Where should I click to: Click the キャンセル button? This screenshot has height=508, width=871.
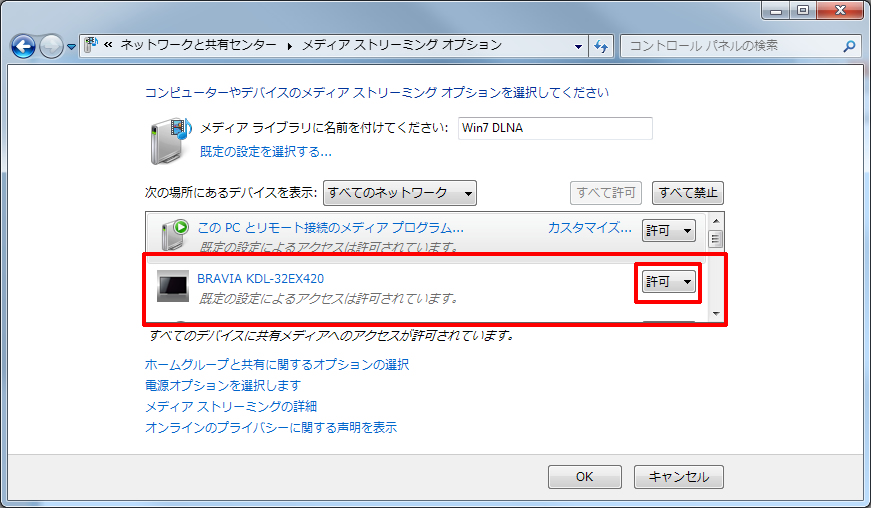(x=679, y=477)
